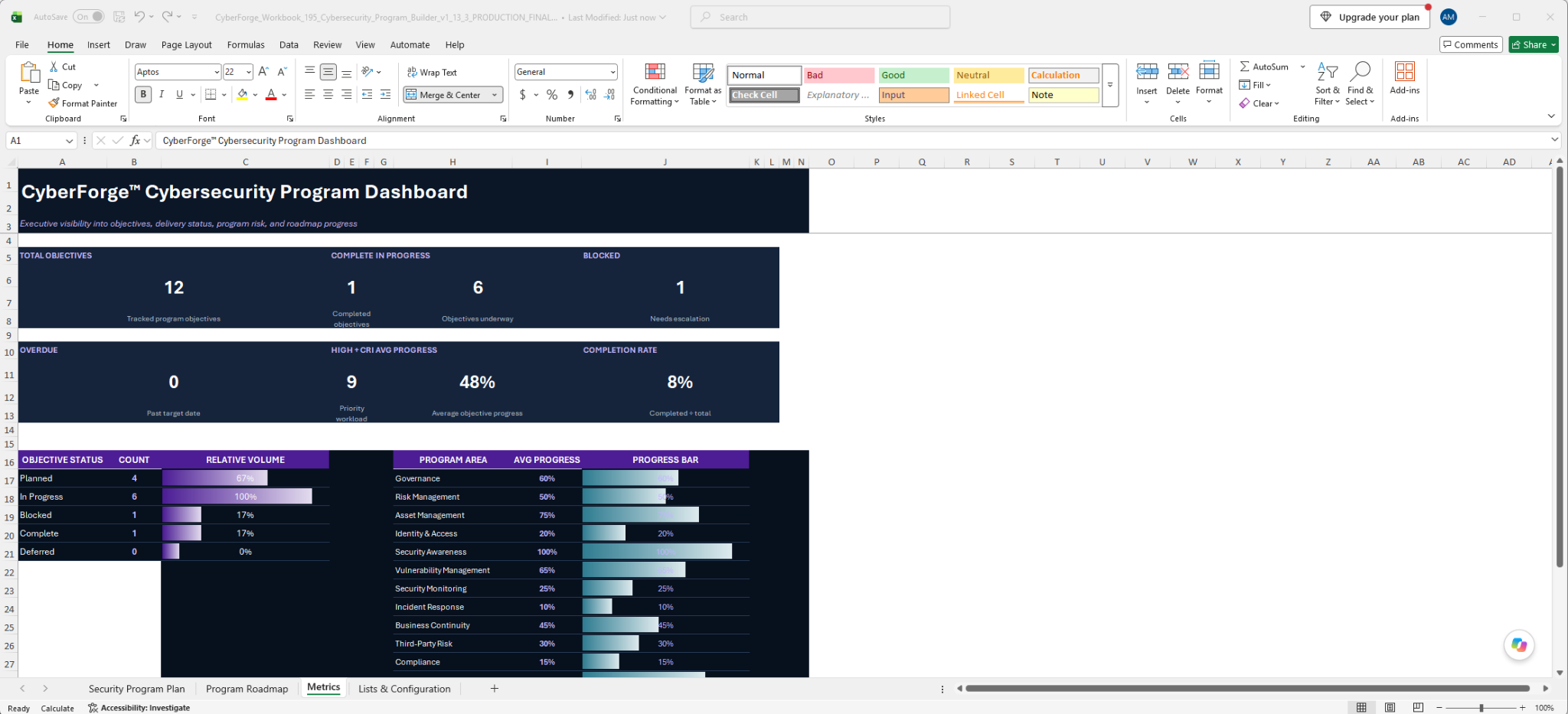Screen dimensions: 1568x714
Task: Expand the cell Styles gallery
Action: click(x=1110, y=85)
